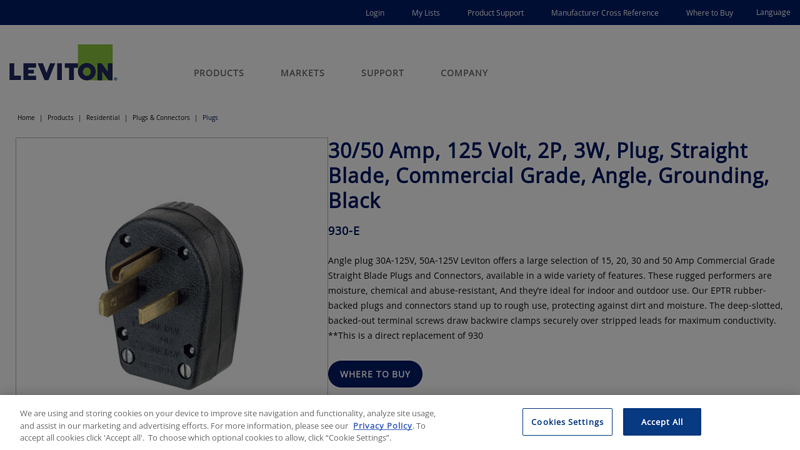Open the Login link
The image size is (800, 450).
pos(374,13)
